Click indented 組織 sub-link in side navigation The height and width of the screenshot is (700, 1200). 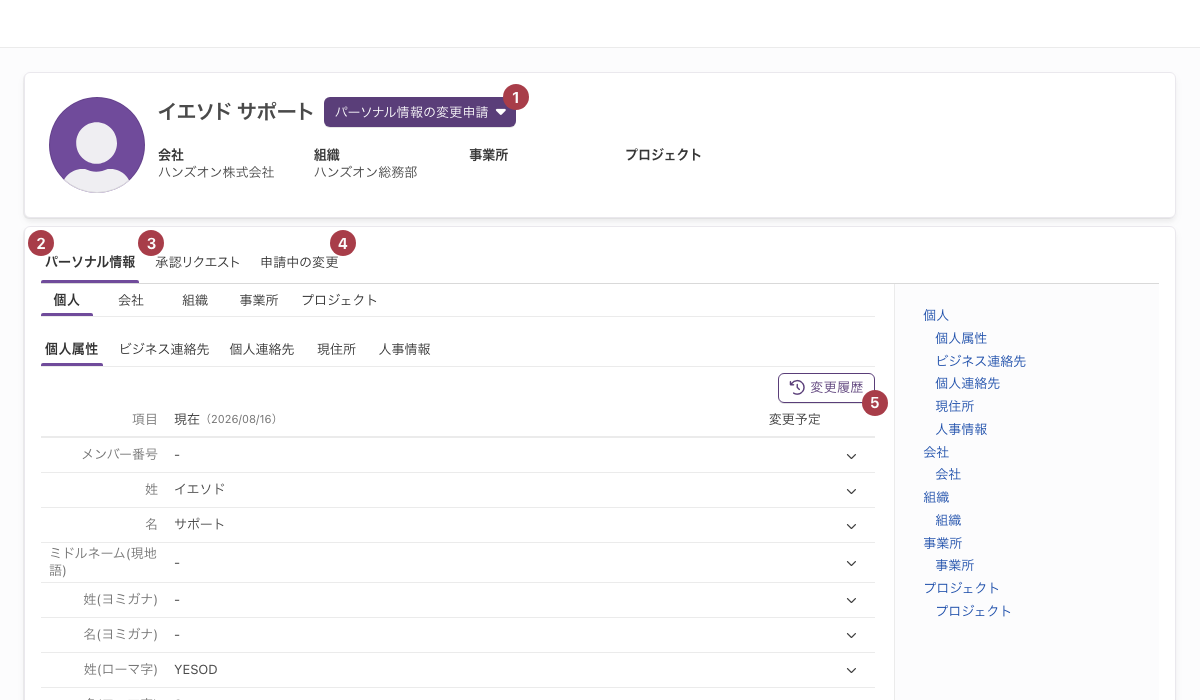[x=948, y=520]
